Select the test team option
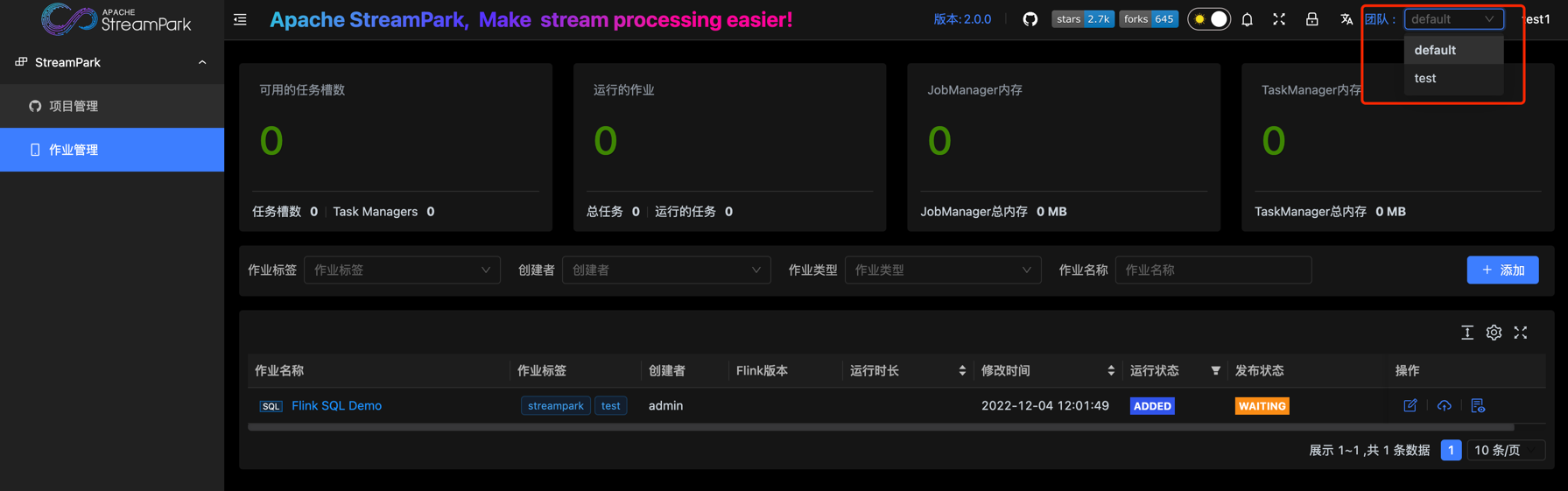This screenshot has height=491, width=1568. pos(1425,79)
